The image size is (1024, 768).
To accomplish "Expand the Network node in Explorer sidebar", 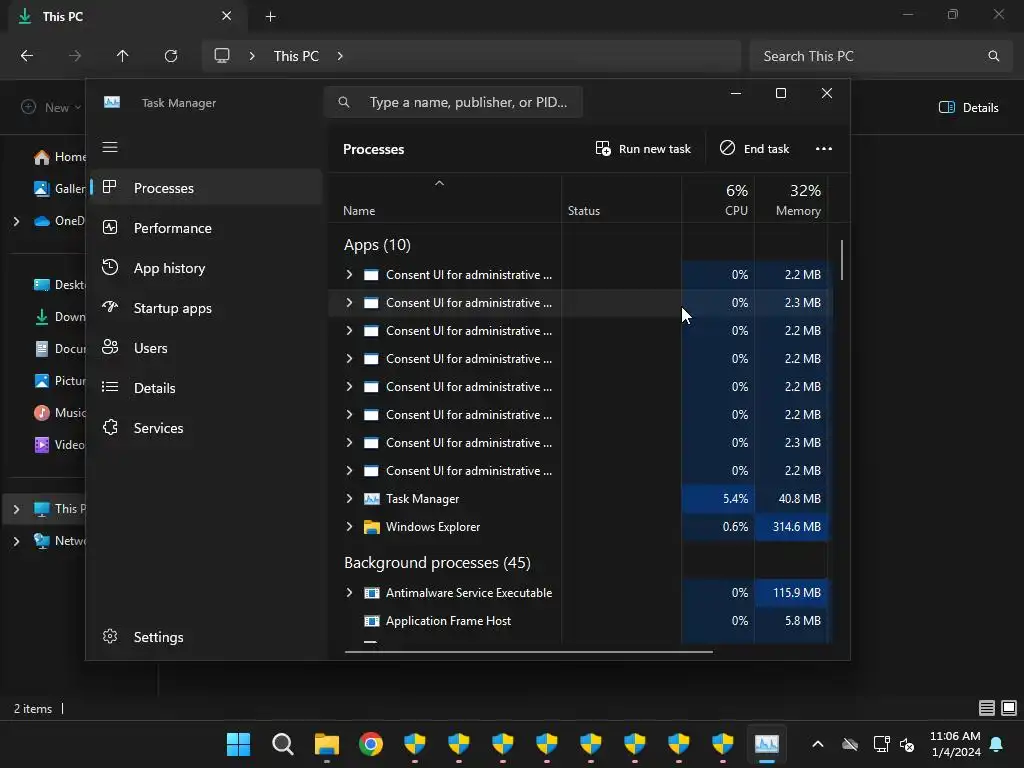I will click(16, 541).
